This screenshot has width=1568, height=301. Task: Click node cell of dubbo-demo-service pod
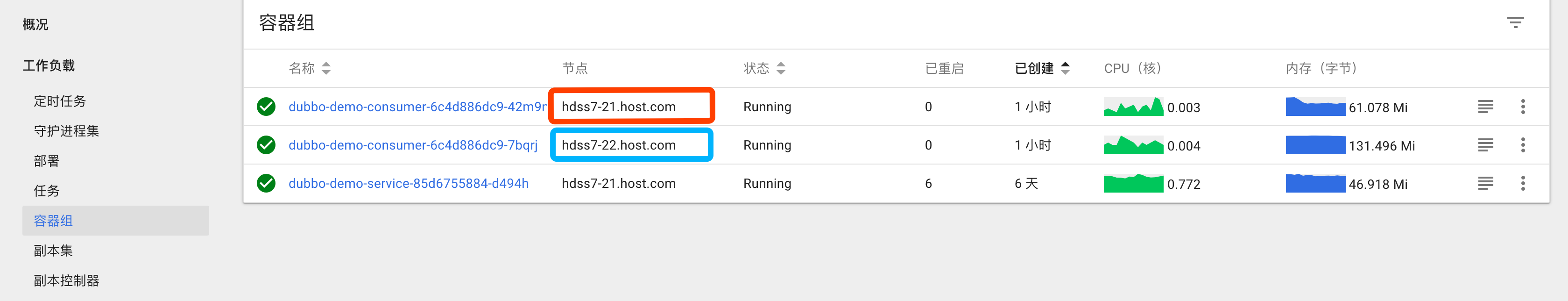[618, 183]
